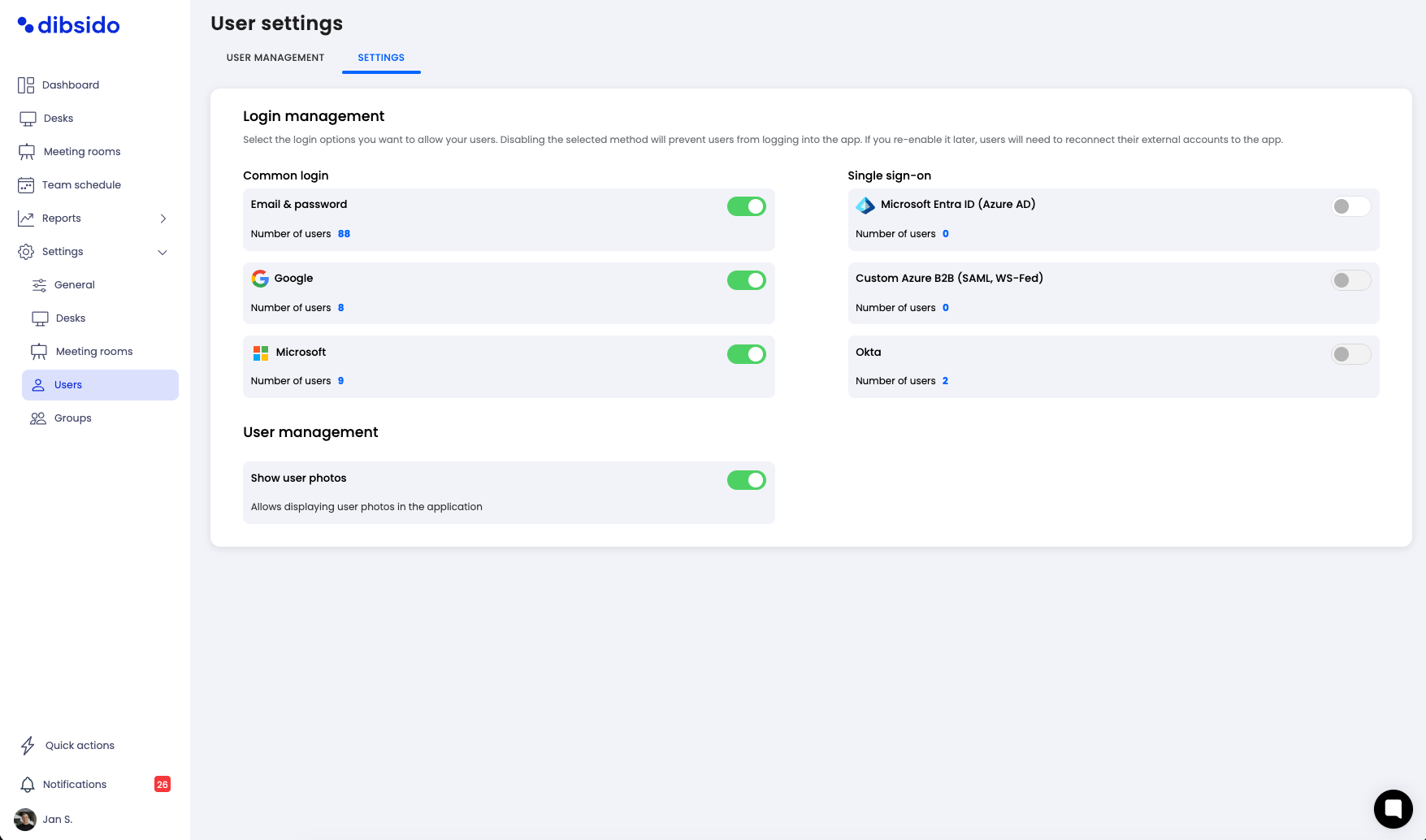Click the General sliders icon
Viewport: 1426px width, 840px height.
pyautogui.click(x=39, y=285)
